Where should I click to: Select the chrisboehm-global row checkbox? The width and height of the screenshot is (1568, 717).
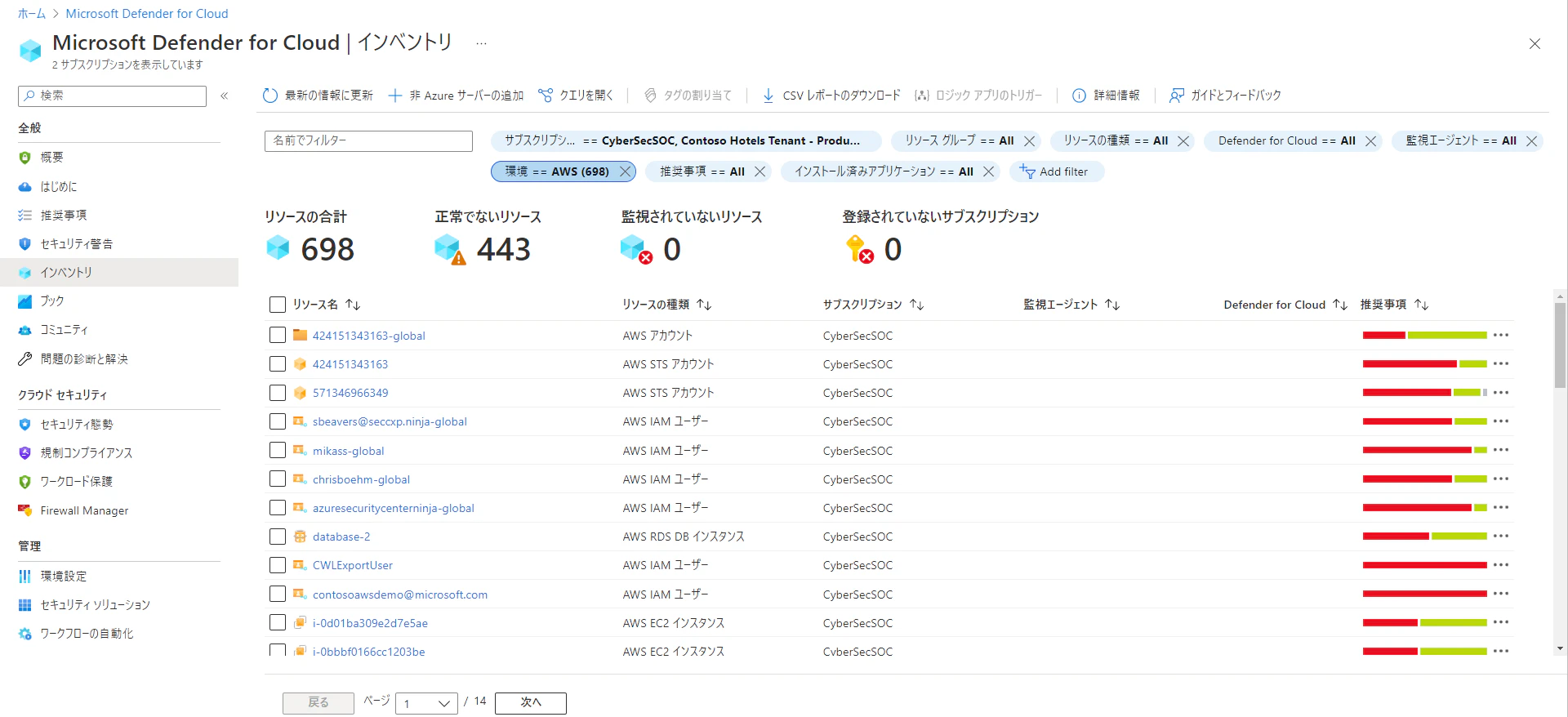point(278,479)
